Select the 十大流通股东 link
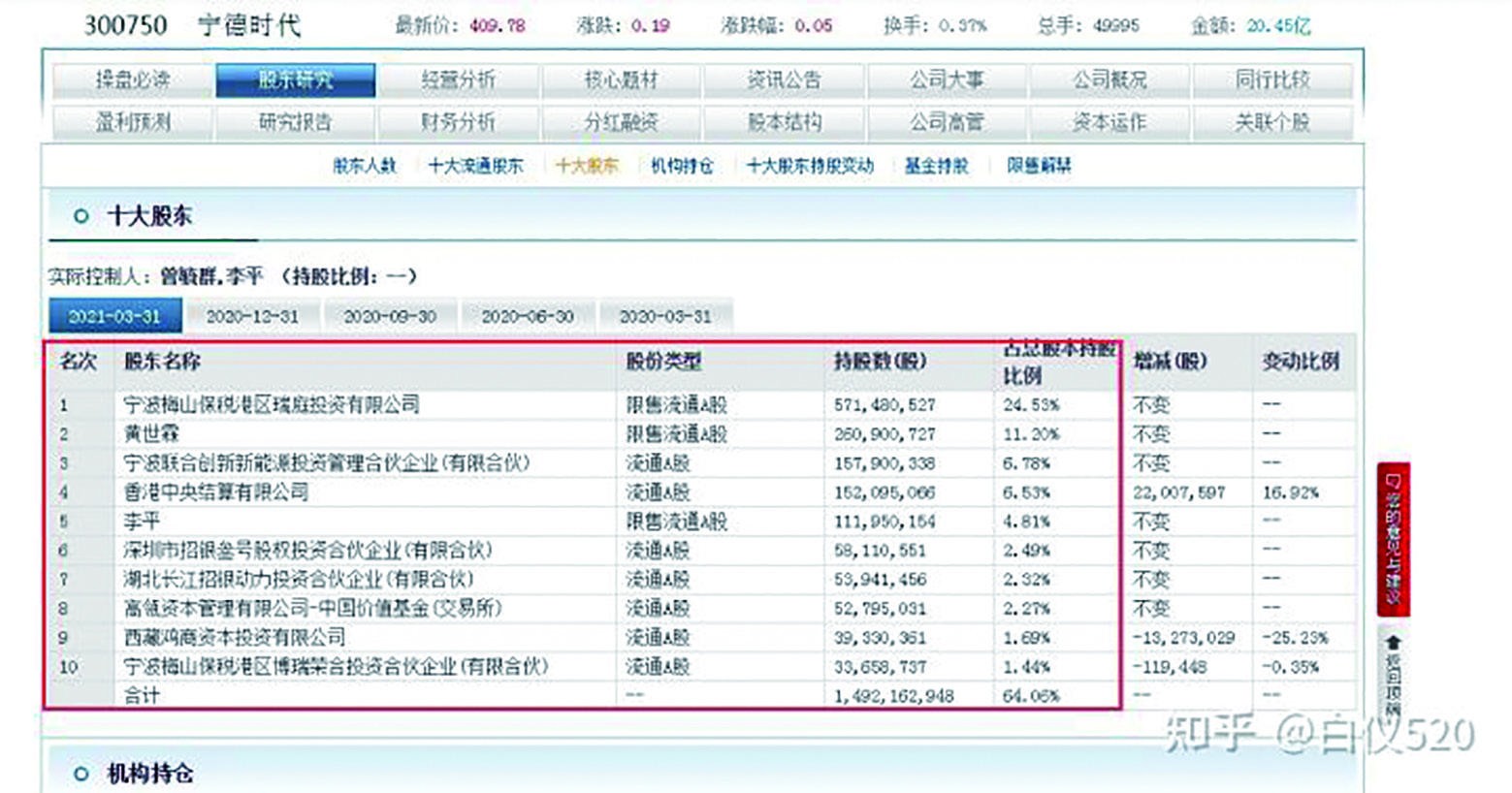This screenshot has height=793, width=1512. click(x=475, y=166)
